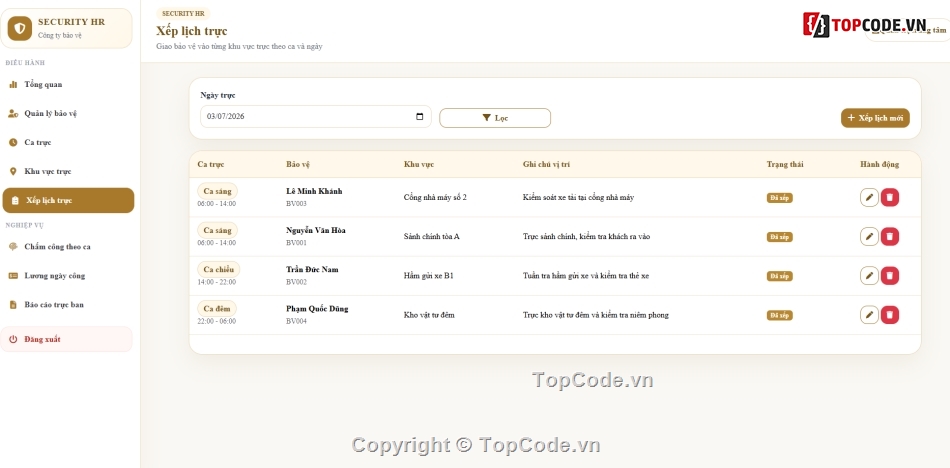Click the Hầm gửi xe B1 cell
The image size is (950, 468).
pos(428,276)
